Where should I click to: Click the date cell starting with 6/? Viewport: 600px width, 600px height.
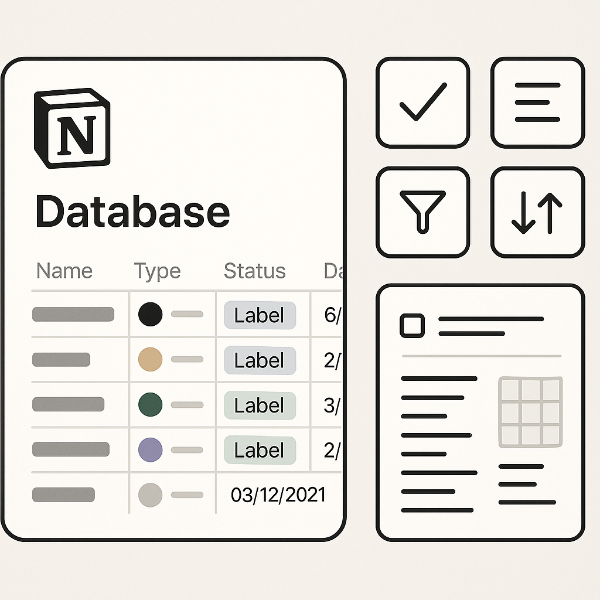332,315
